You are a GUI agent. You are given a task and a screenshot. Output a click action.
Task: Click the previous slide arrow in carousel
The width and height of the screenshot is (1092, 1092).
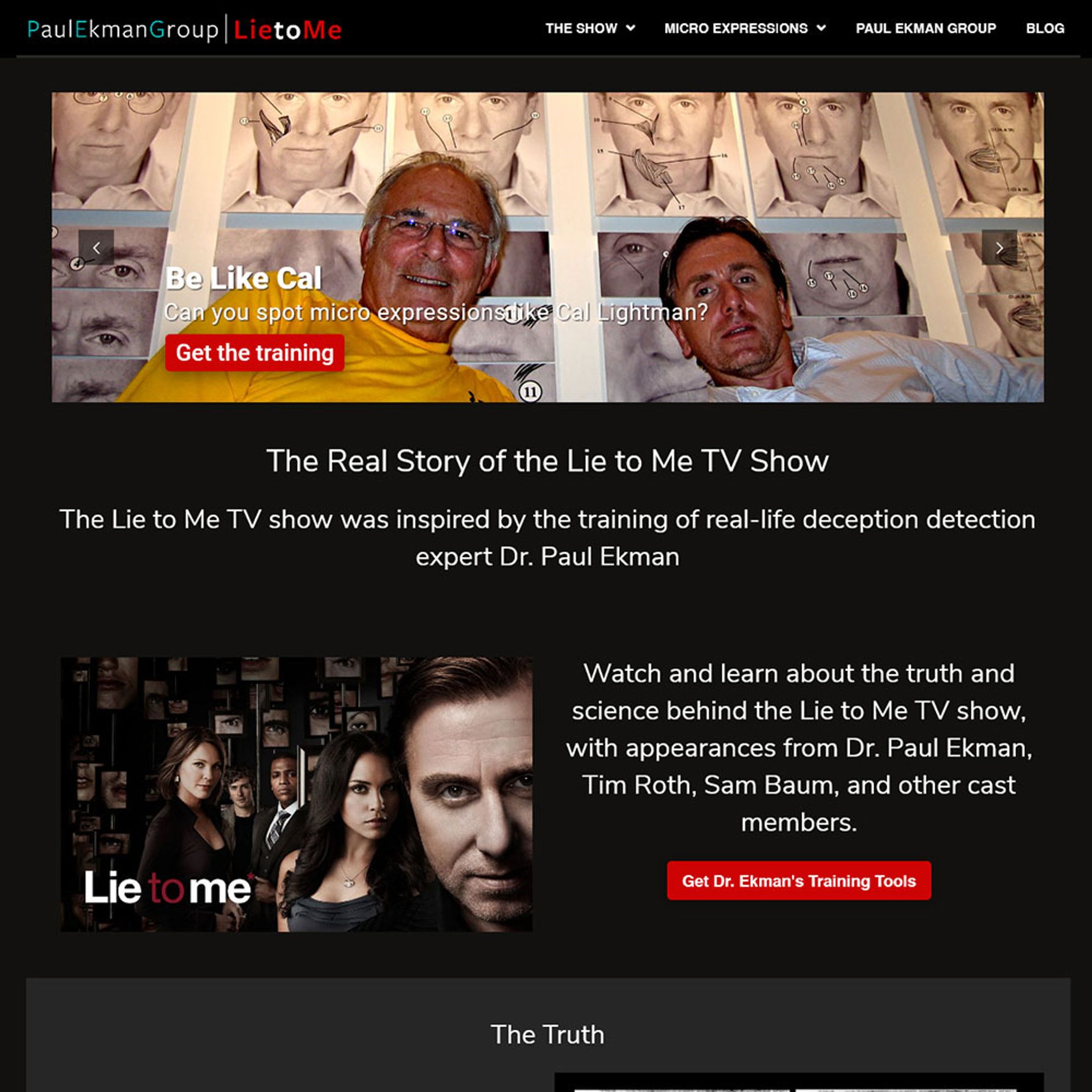[x=96, y=248]
